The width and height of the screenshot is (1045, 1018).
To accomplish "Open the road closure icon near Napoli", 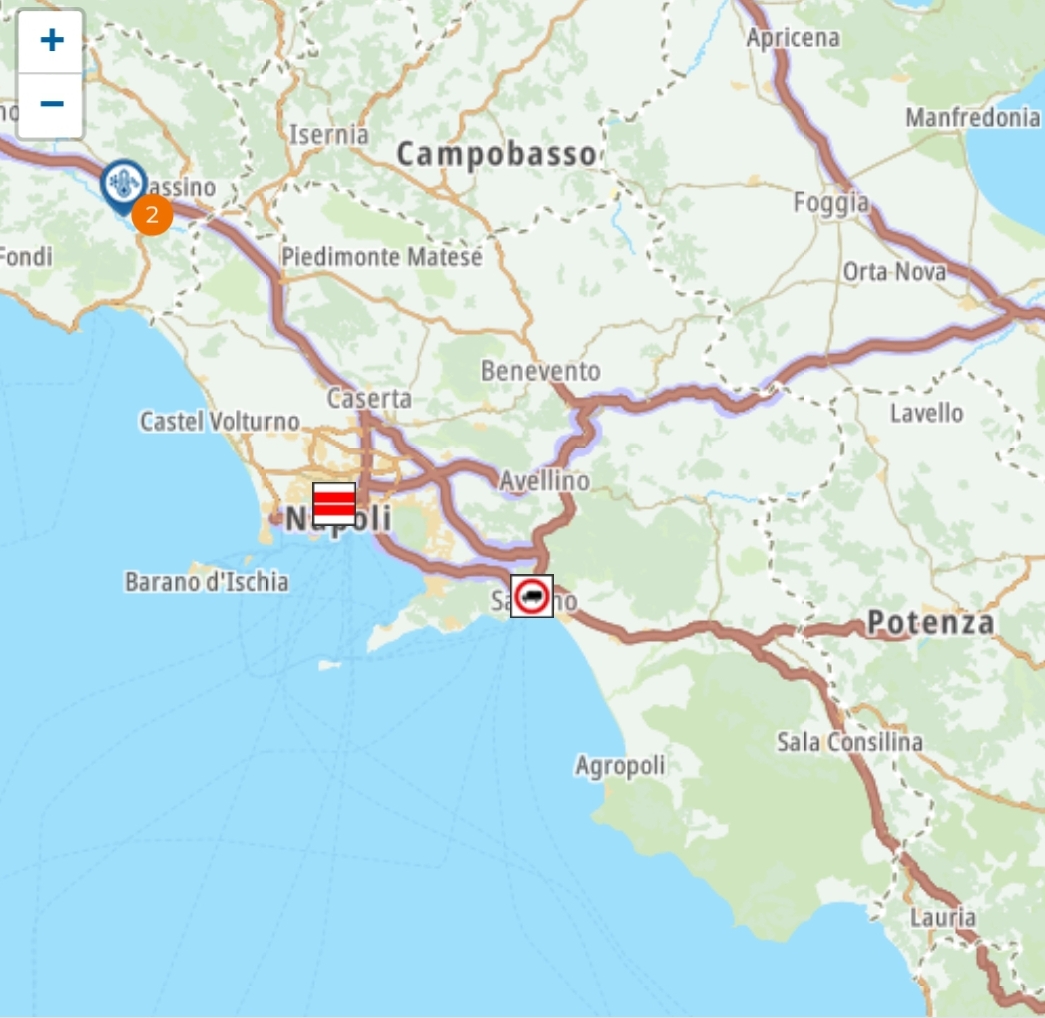I will point(334,503).
